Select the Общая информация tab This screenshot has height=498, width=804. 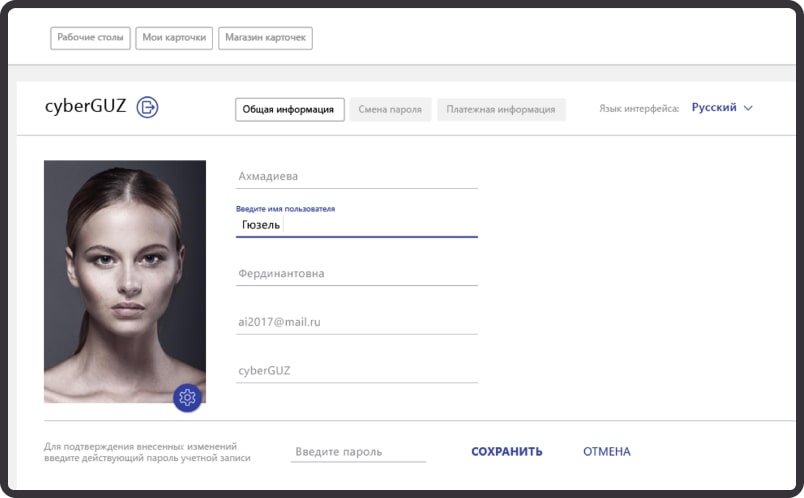point(290,109)
